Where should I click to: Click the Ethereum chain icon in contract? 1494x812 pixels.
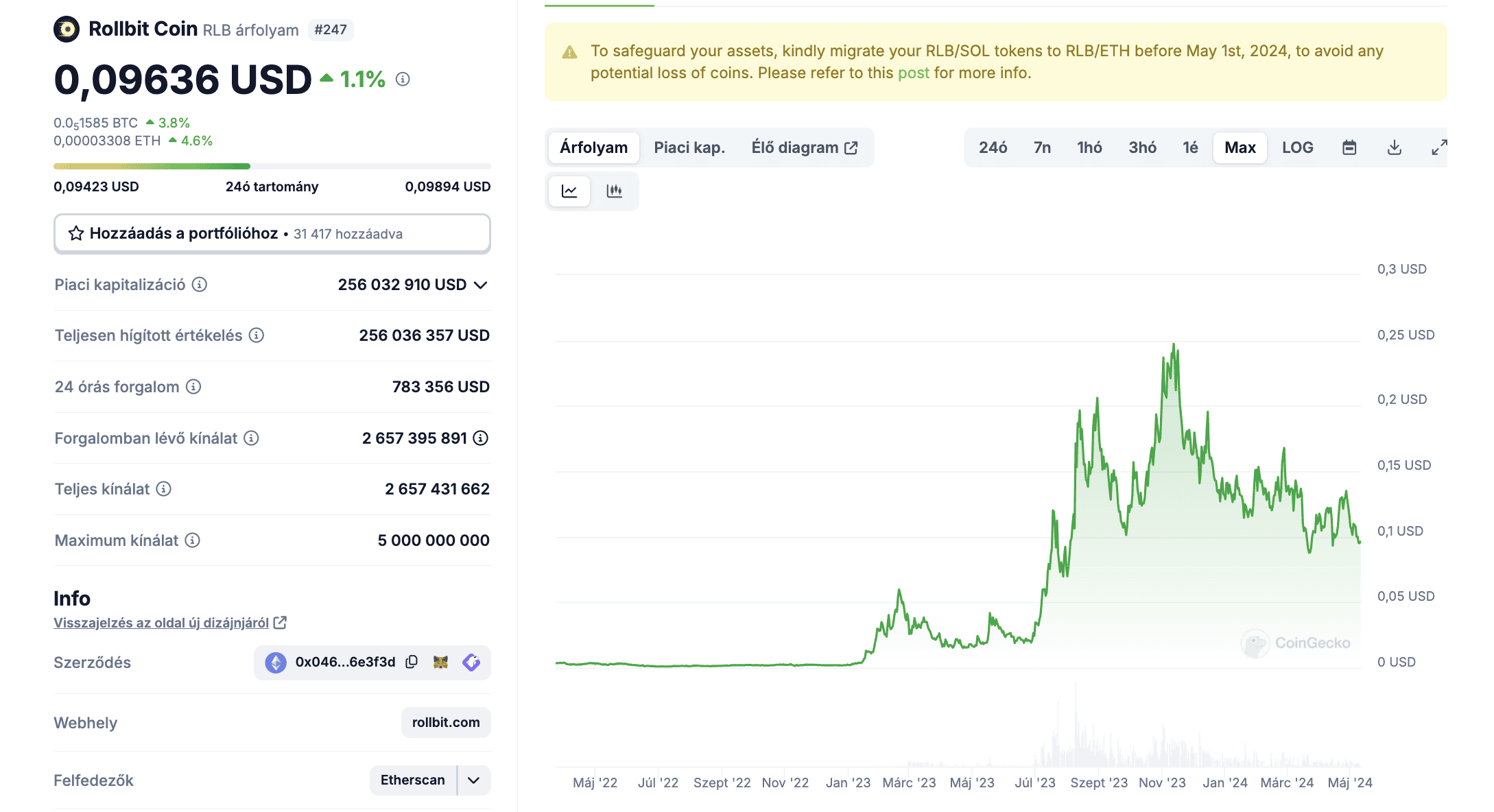[276, 662]
